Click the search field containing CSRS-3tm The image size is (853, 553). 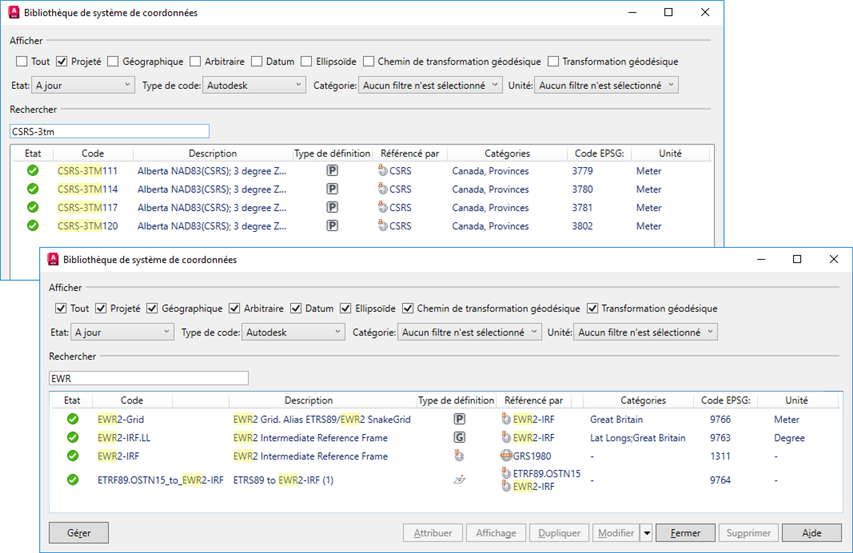point(109,131)
